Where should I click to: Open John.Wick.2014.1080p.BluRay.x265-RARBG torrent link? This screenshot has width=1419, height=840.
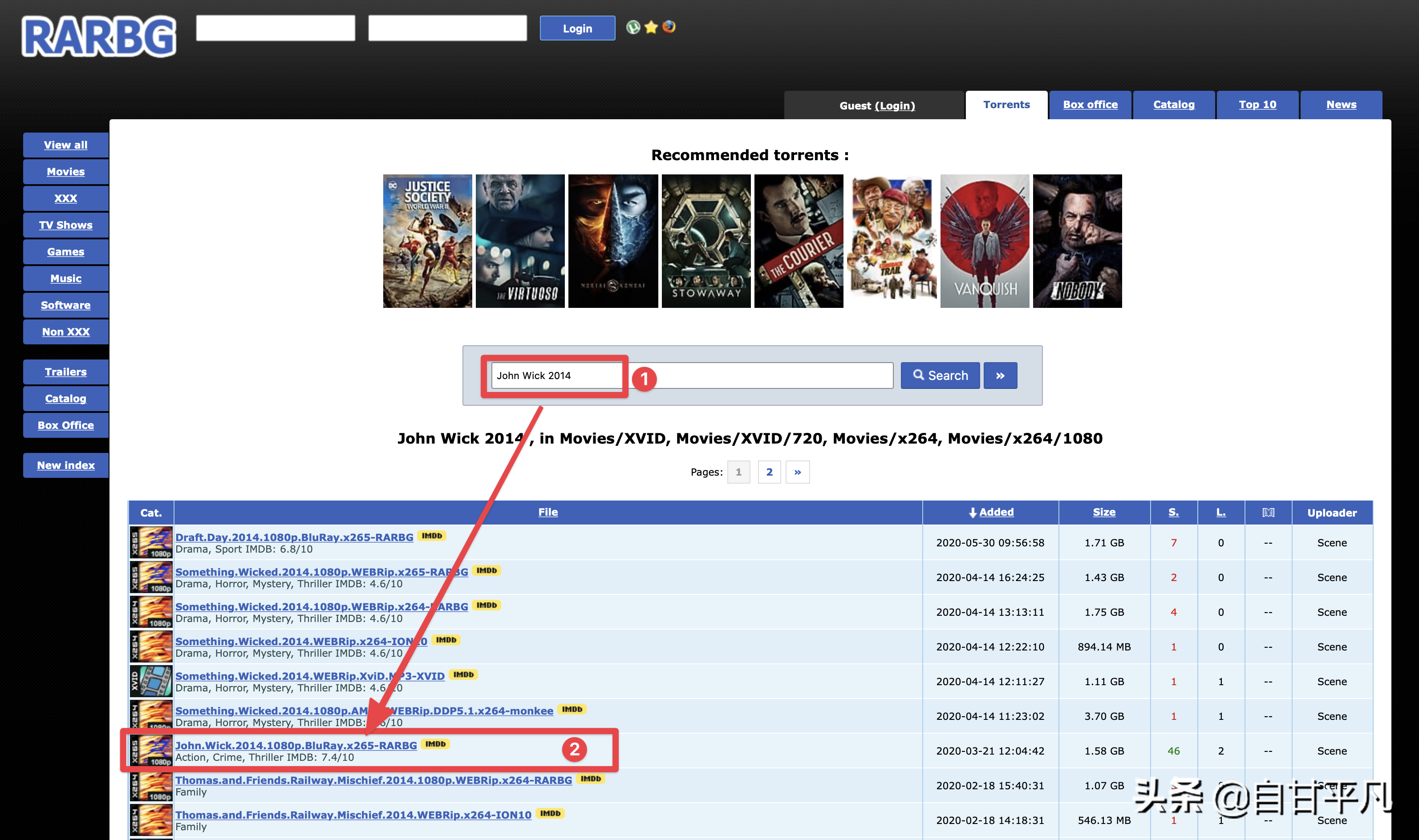(x=296, y=746)
